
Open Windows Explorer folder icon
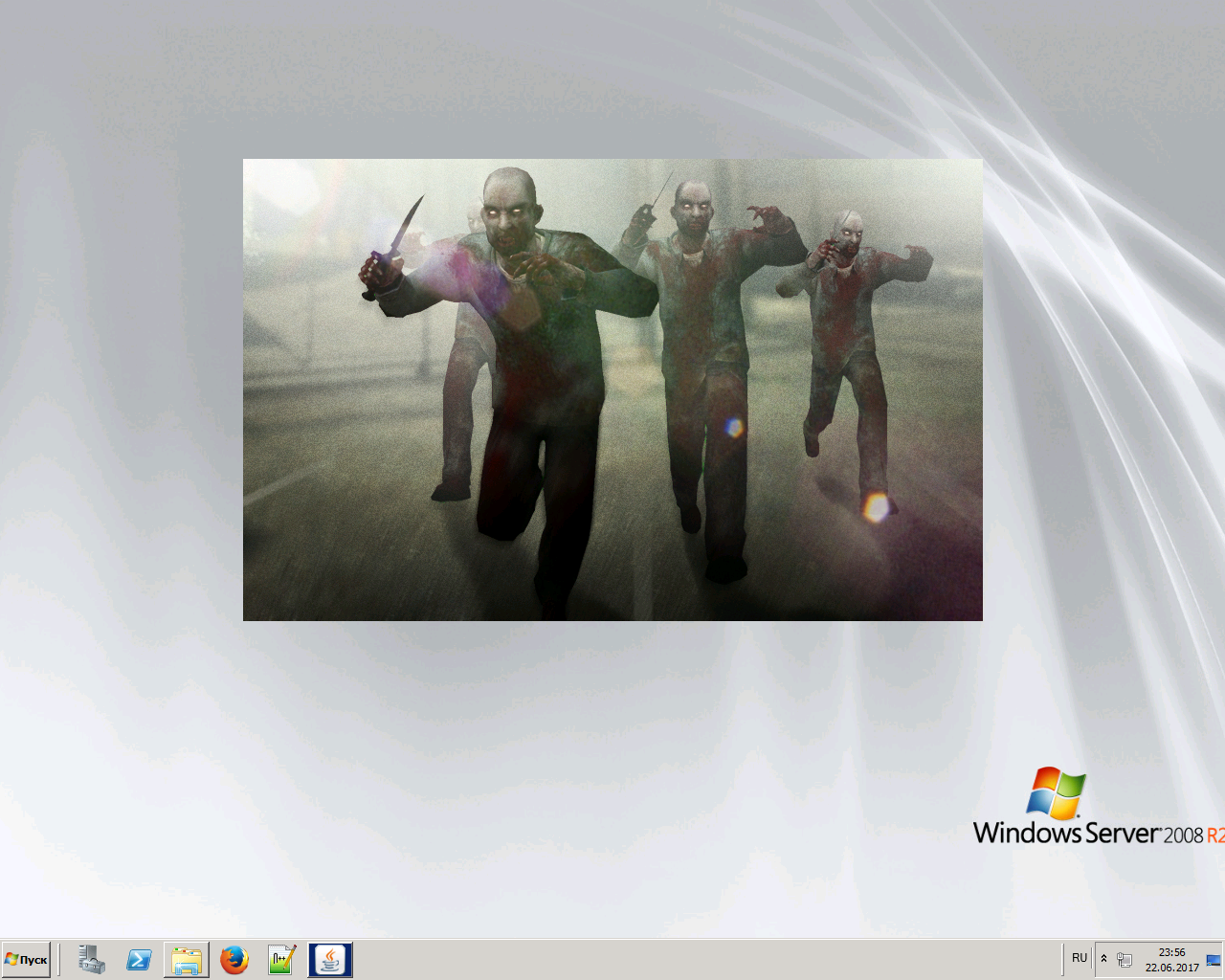point(187,960)
